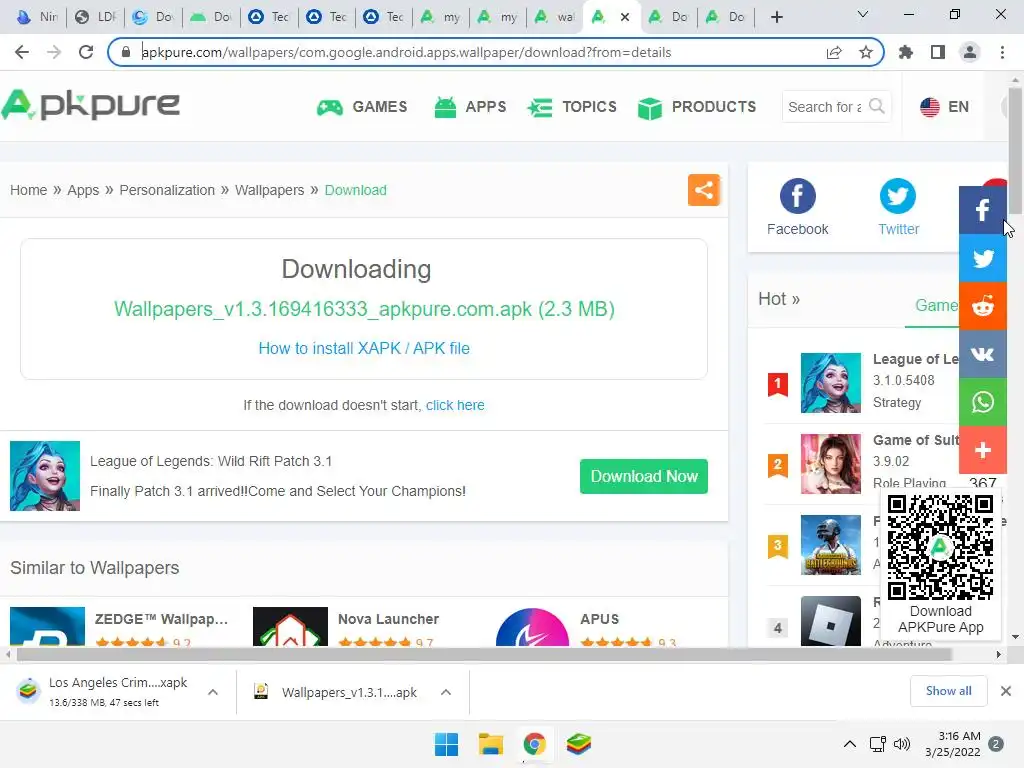Open the EN language selector
This screenshot has height=768, width=1024.
tap(944, 106)
